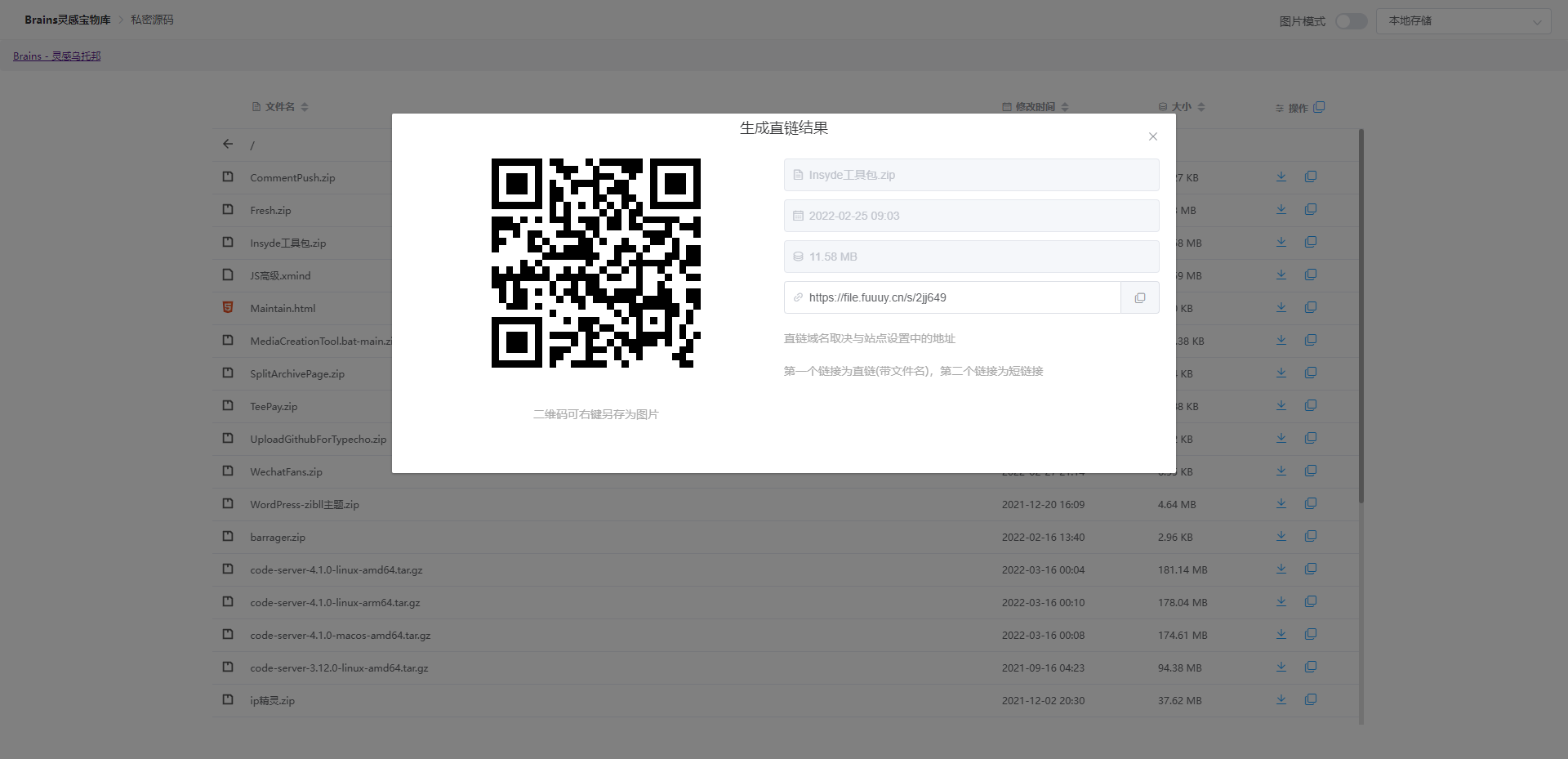Open file JS高级.xmind
Screen dimensions: 1568x759
point(280,276)
